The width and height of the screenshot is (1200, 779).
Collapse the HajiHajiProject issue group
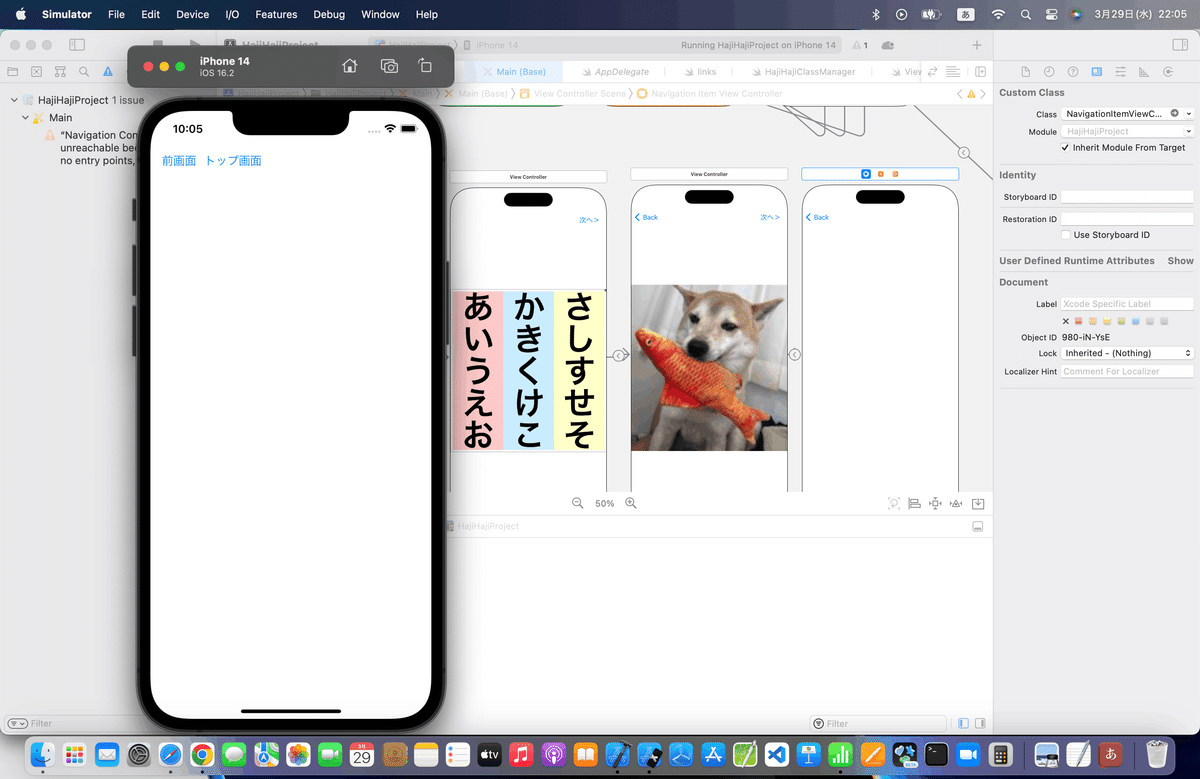pos(14,100)
